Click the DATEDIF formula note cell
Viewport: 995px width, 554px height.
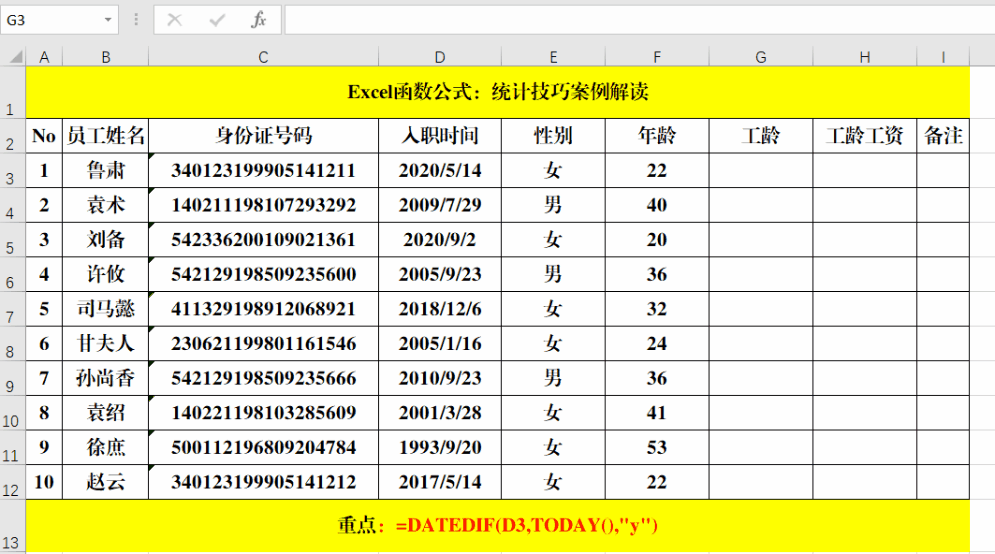(498, 525)
